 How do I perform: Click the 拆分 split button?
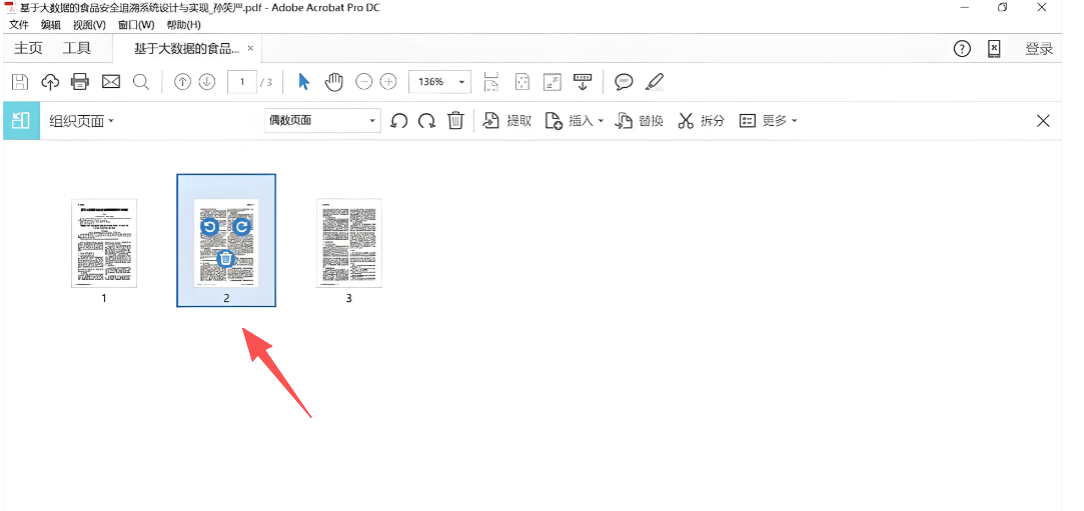pyautogui.click(x=701, y=121)
